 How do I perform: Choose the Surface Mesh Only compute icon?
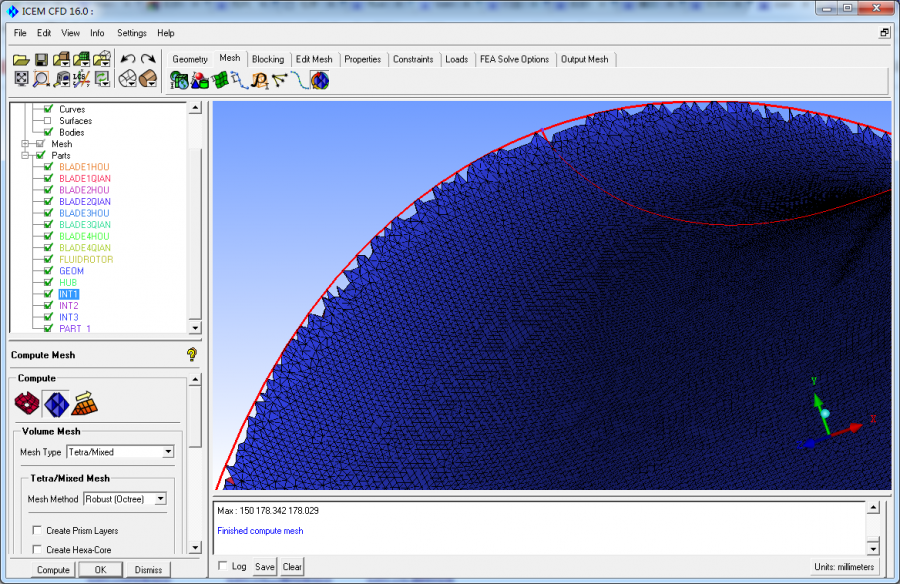point(26,404)
